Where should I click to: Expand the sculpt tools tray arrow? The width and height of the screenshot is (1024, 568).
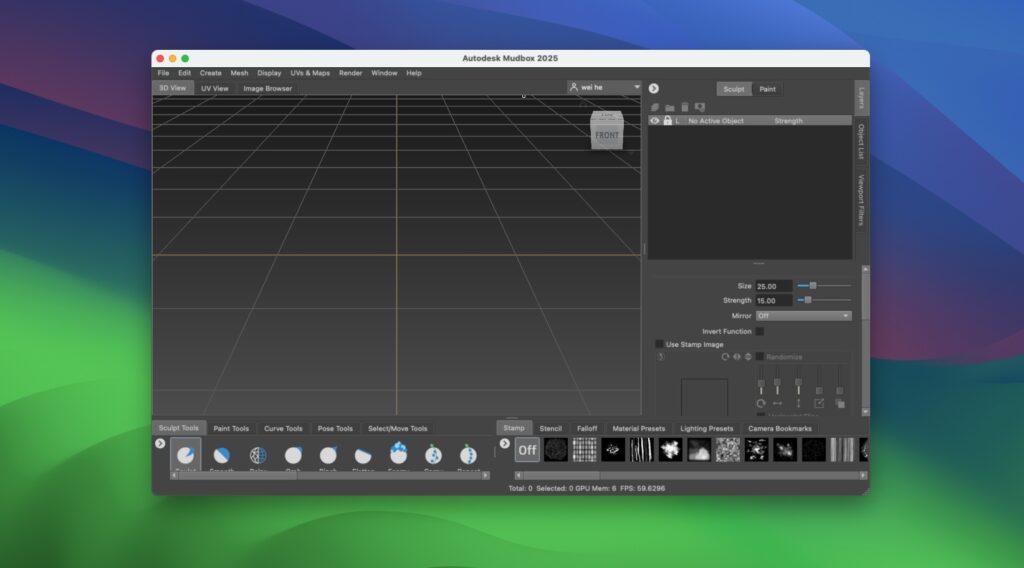160,443
